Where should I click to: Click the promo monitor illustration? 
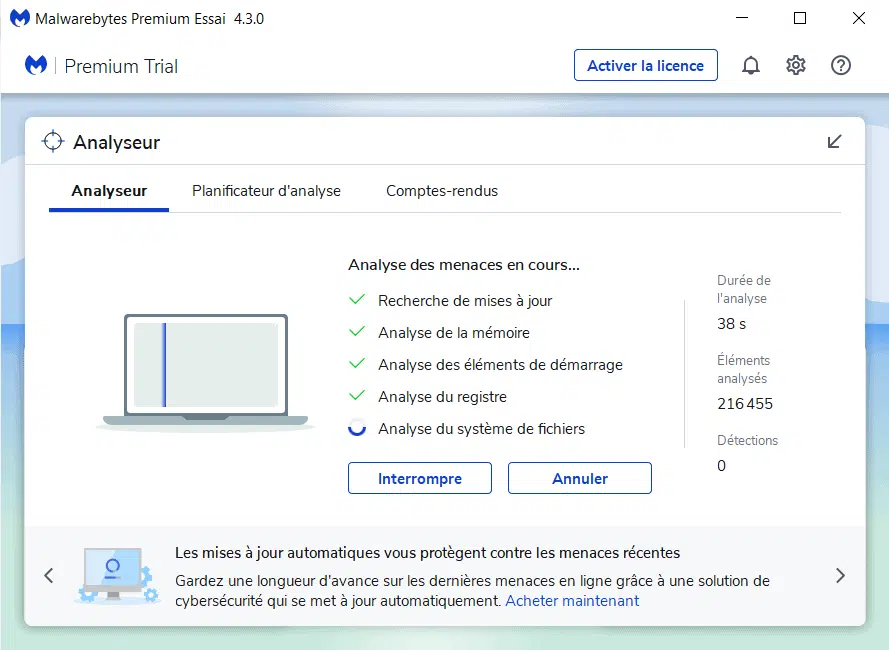pos(118,575)
